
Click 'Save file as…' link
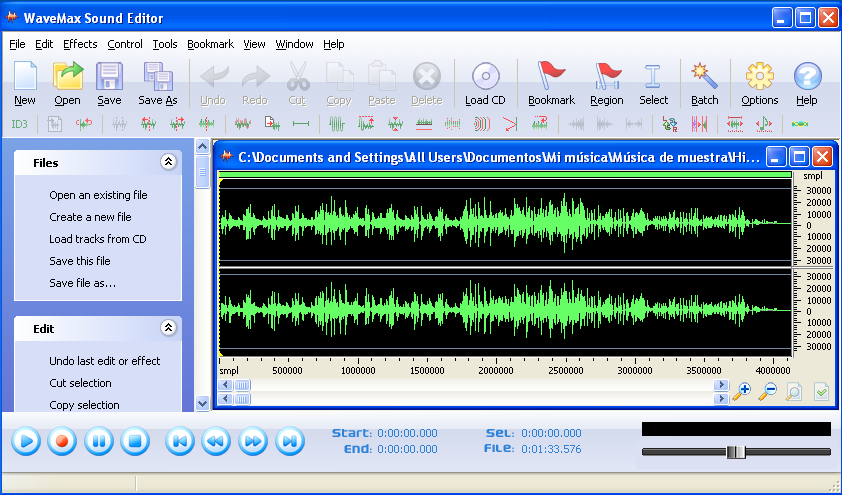(x=83, y=283)
